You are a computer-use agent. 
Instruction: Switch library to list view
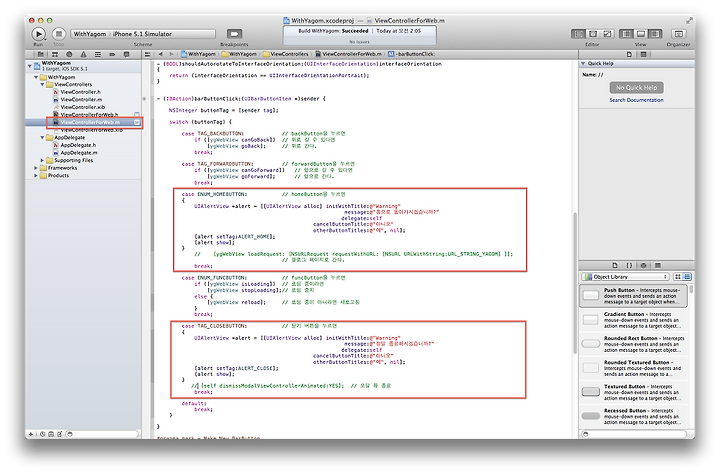687,276
